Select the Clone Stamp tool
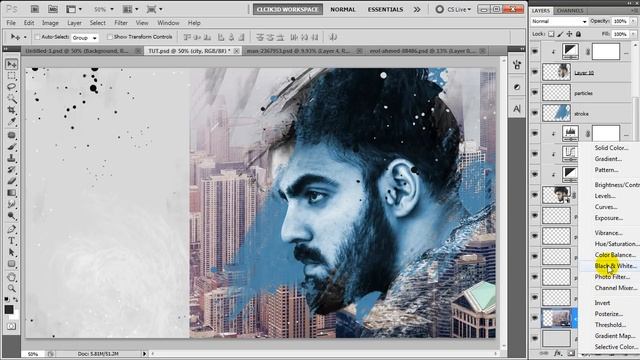 [x=11, y=158]
